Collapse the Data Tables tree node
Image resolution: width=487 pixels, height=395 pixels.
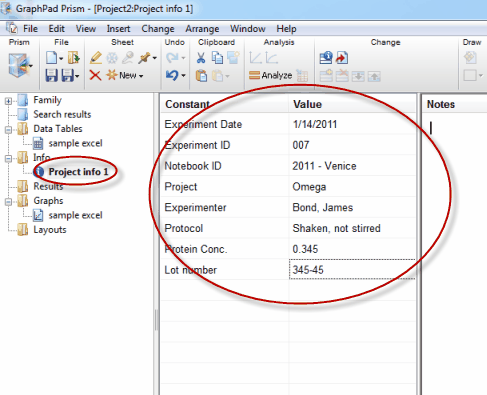click(x=8, y=129)
